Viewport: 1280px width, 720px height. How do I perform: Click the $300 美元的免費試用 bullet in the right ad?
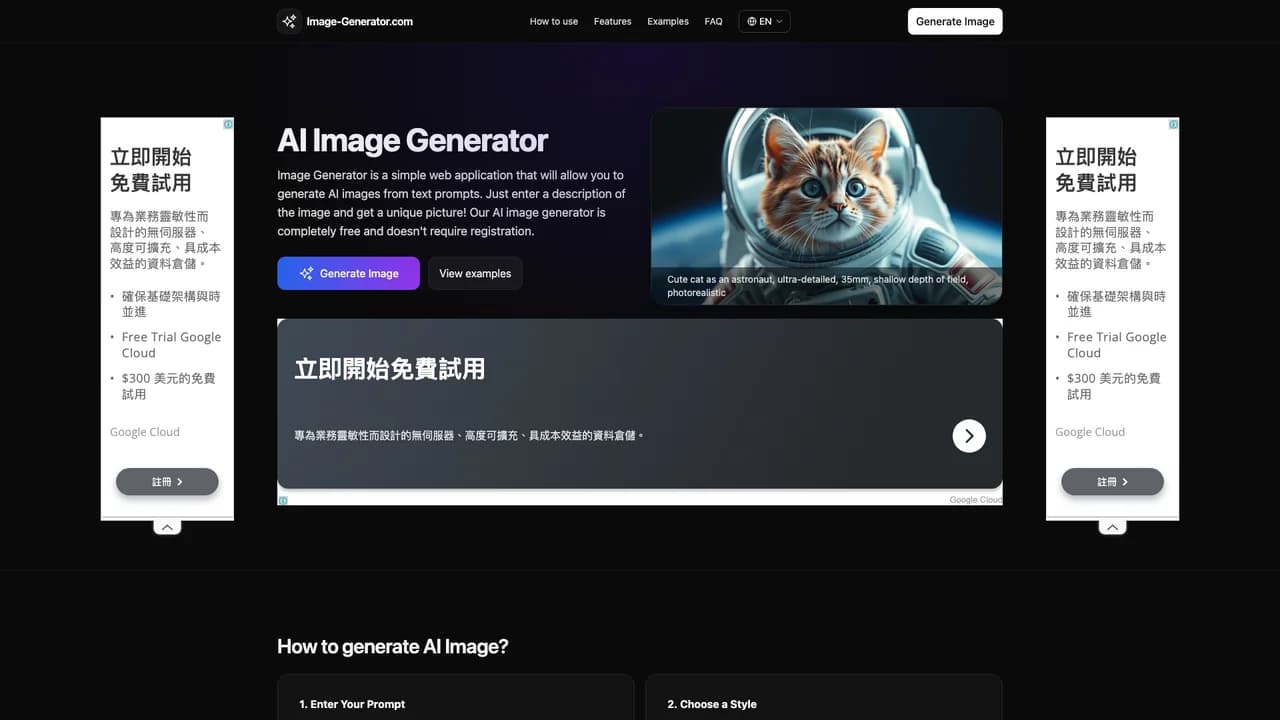pos(1114,386)
